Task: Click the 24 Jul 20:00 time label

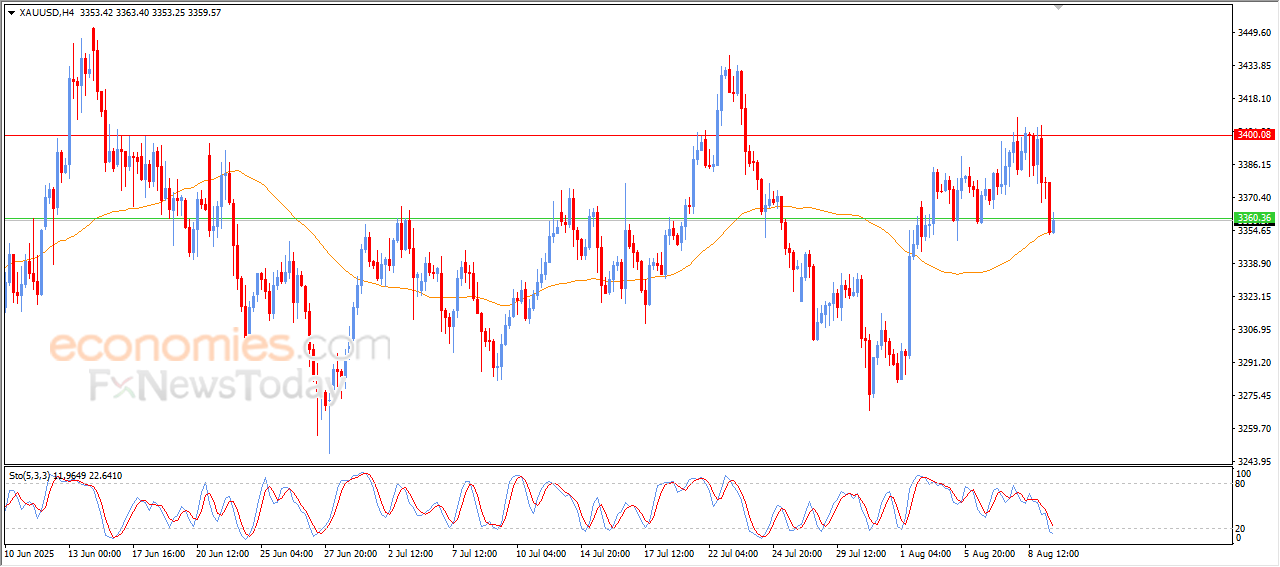Action: [x=798, y=553]
